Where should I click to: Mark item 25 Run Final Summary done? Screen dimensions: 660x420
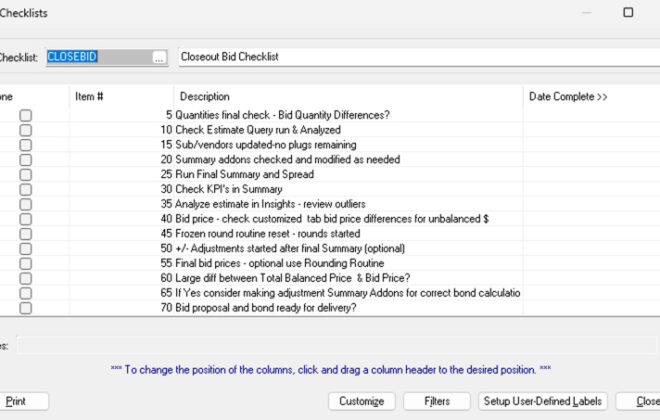(x=25, y=174)
